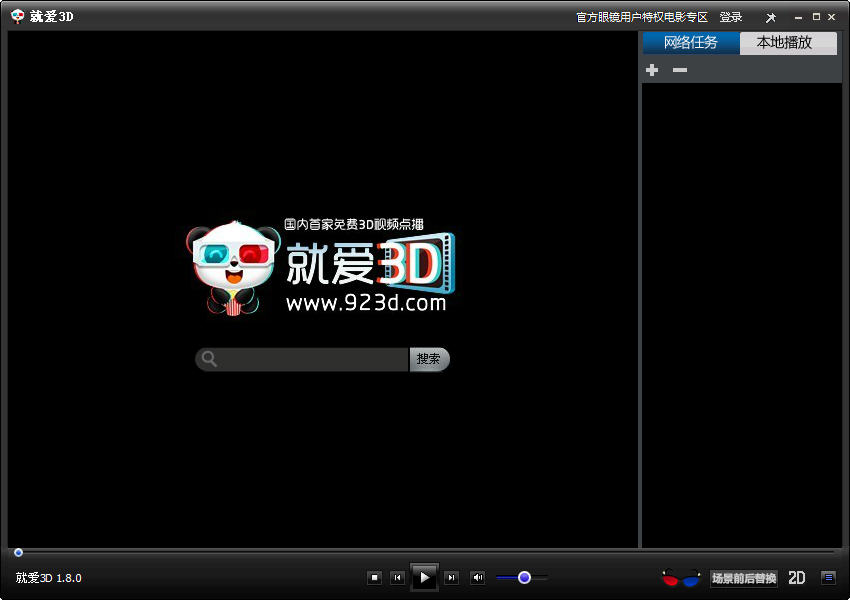Select the Previous track icon
This screenshot has width=850, height=600.
pos(398,578)
